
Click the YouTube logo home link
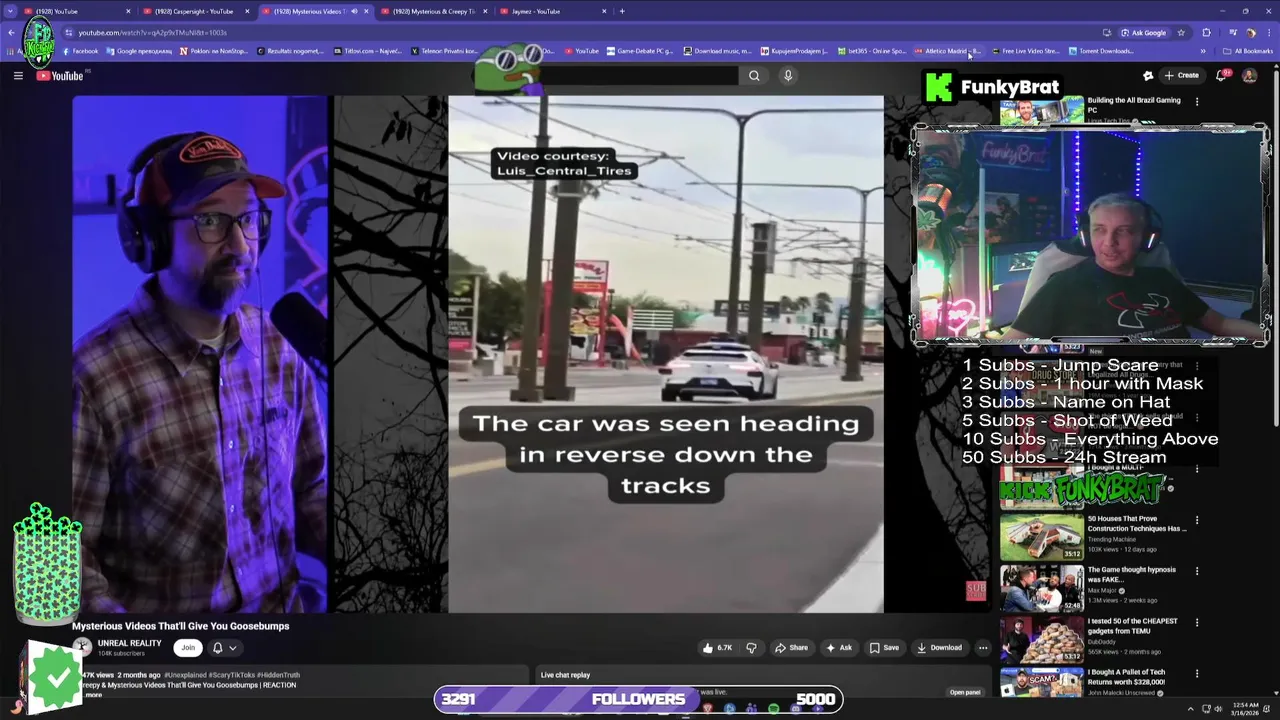coord(60,76)
